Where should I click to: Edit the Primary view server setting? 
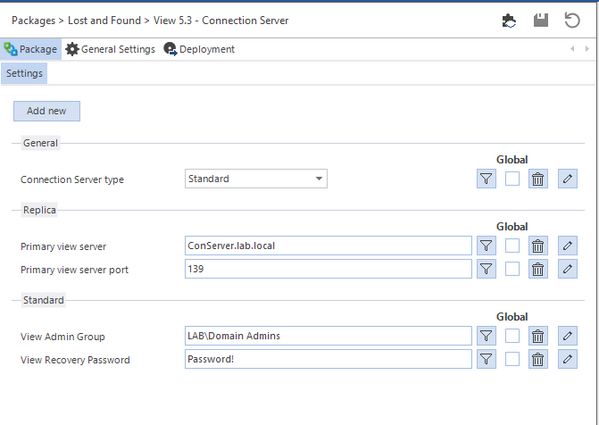567,246
